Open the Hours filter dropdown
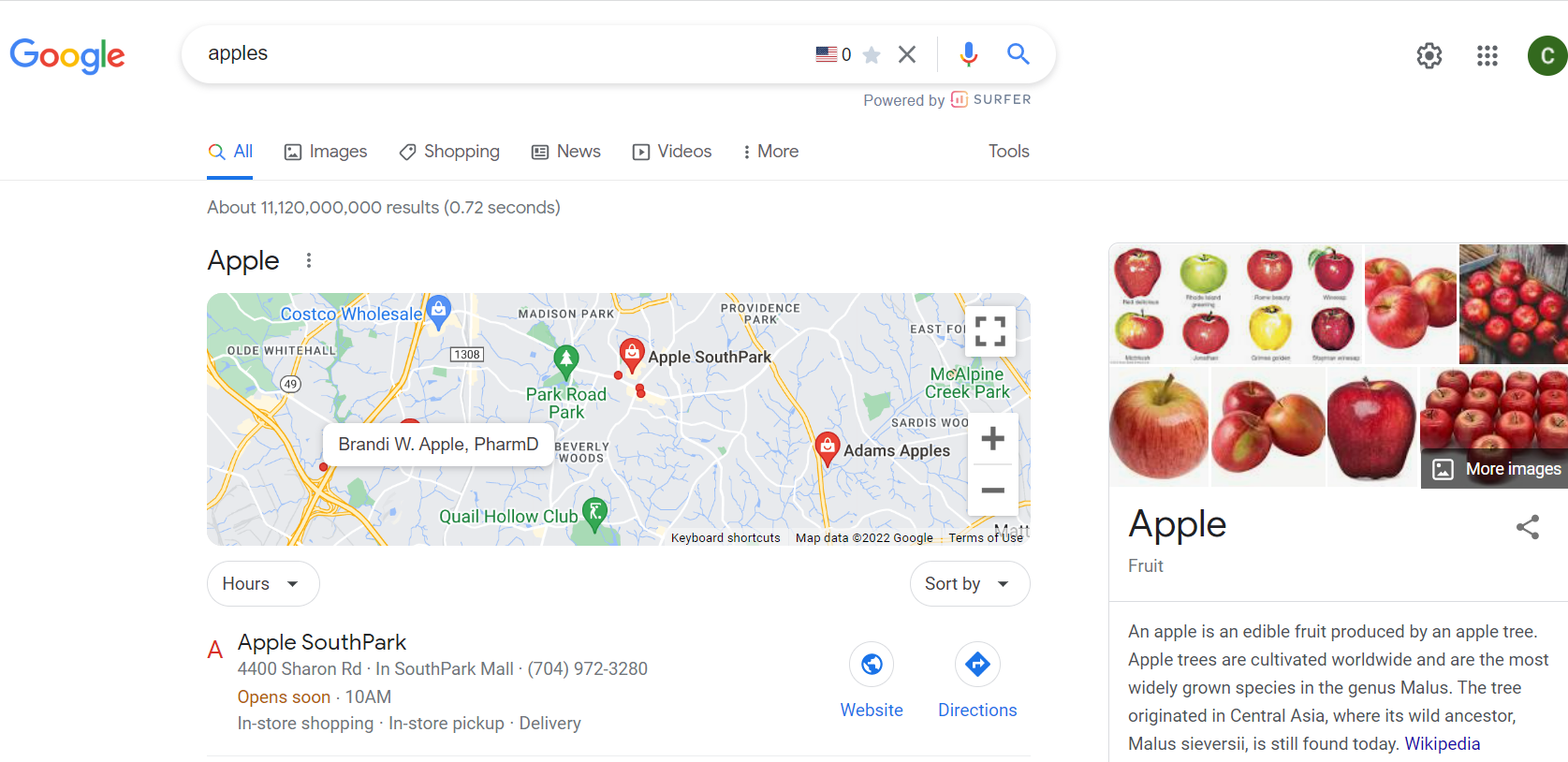Image resolution: width=1568 pixels, height=762 pixels. (263, 584)
